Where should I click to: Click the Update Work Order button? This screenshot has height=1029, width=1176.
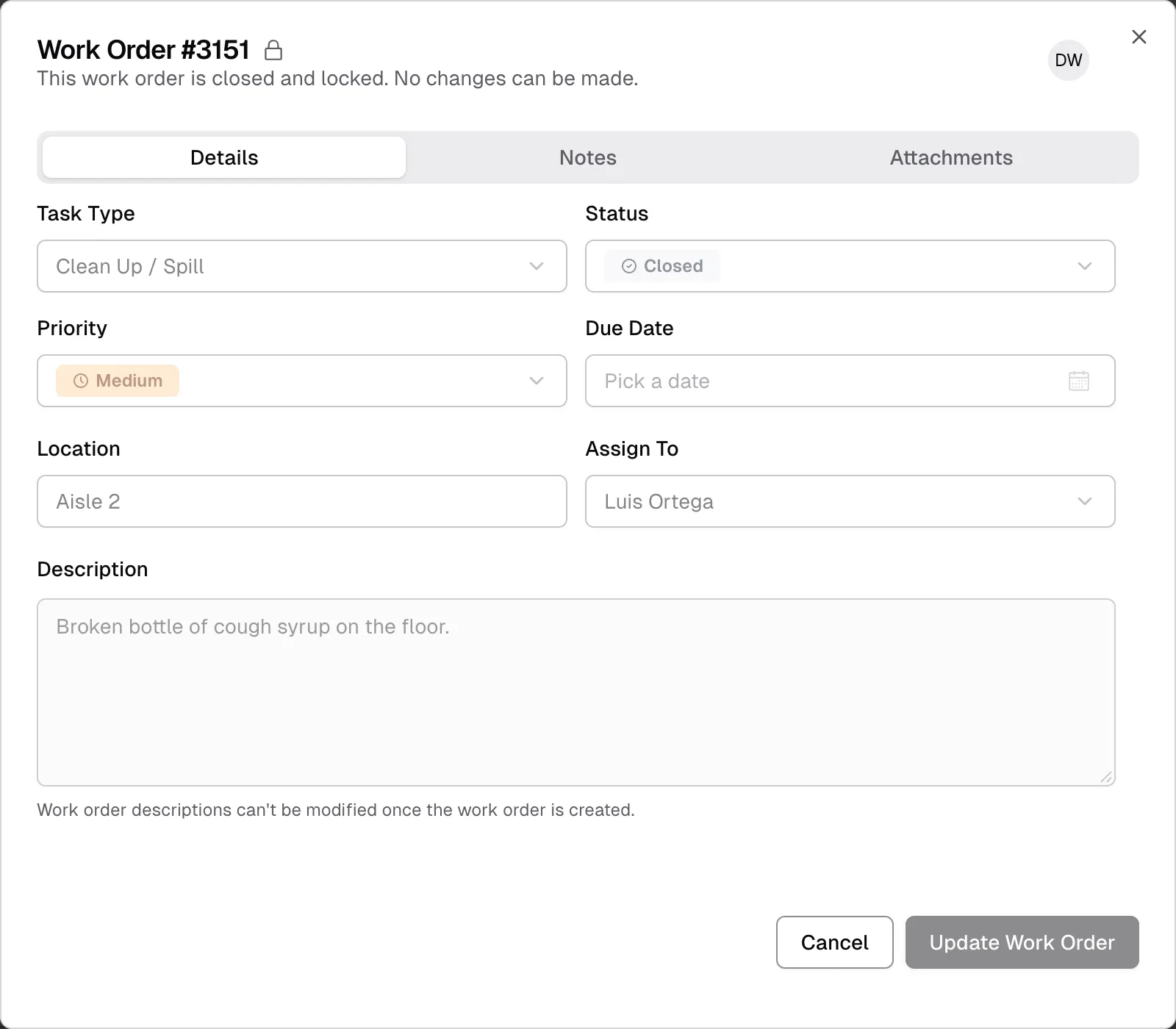tap(1022, 942)
